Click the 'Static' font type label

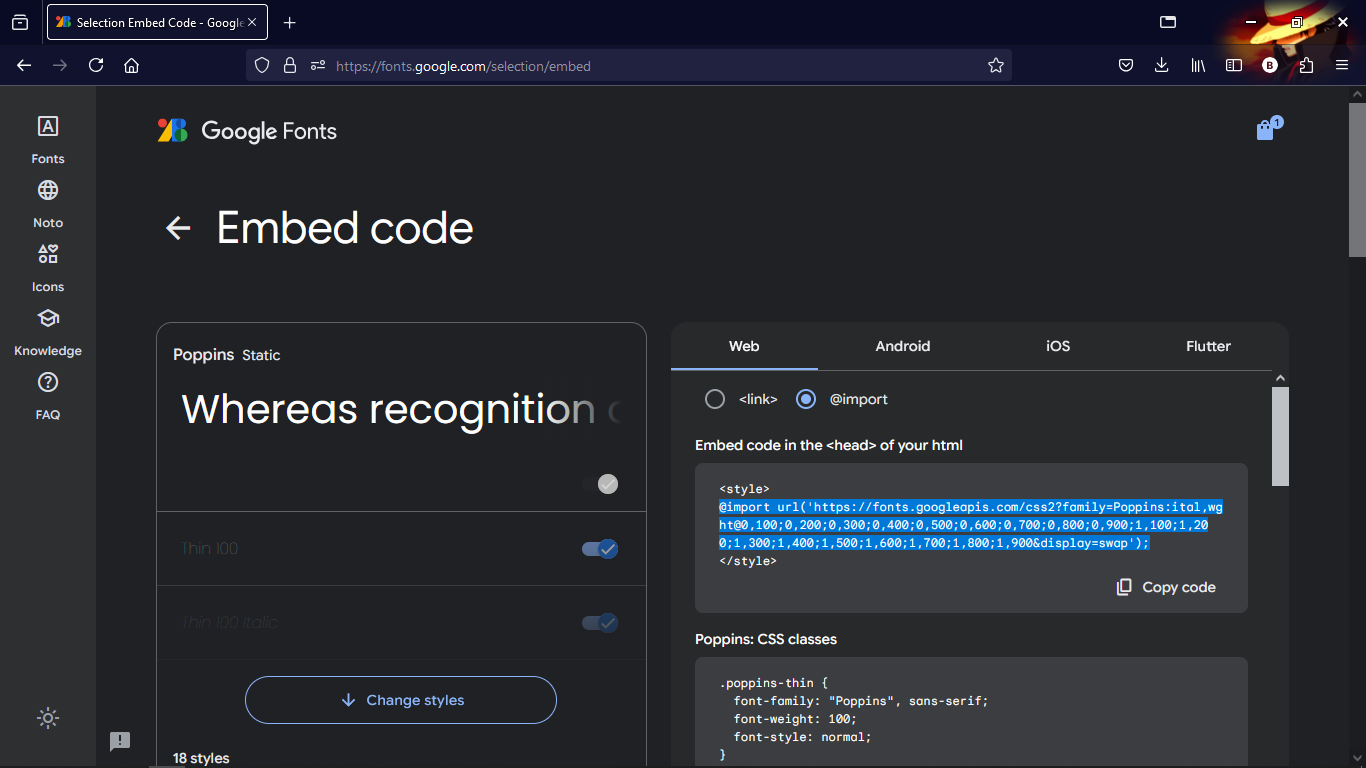(x=261, y=355)
